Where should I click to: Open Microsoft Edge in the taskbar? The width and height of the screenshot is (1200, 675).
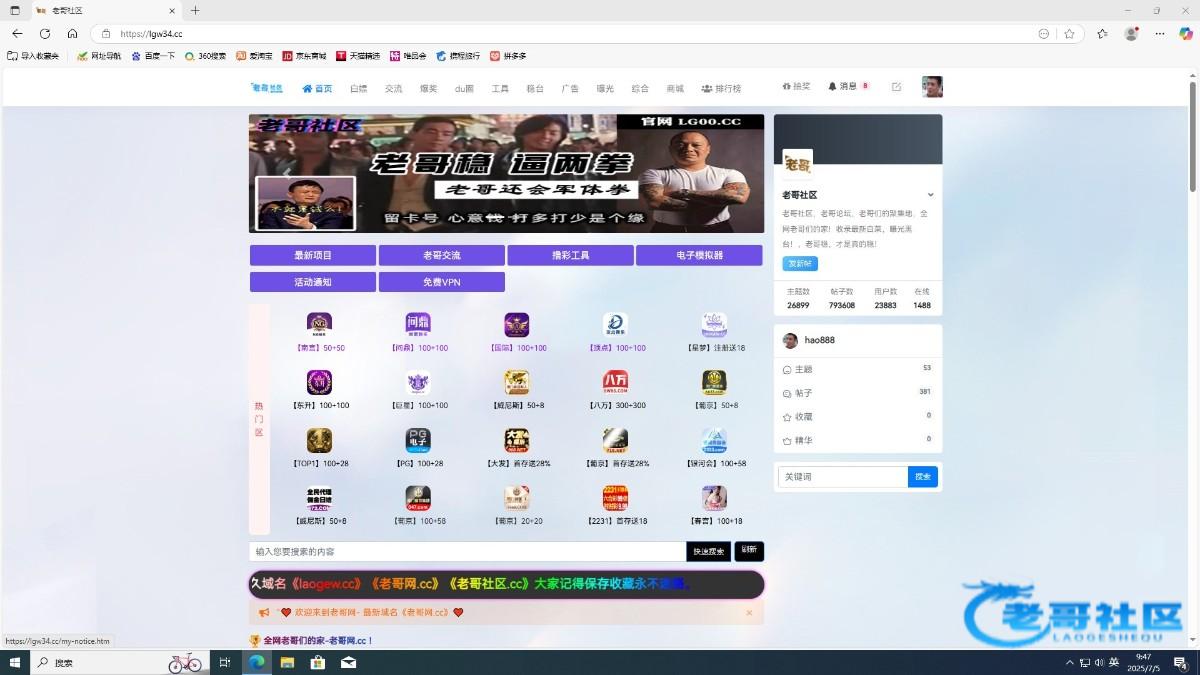click(x=256, y=662)
